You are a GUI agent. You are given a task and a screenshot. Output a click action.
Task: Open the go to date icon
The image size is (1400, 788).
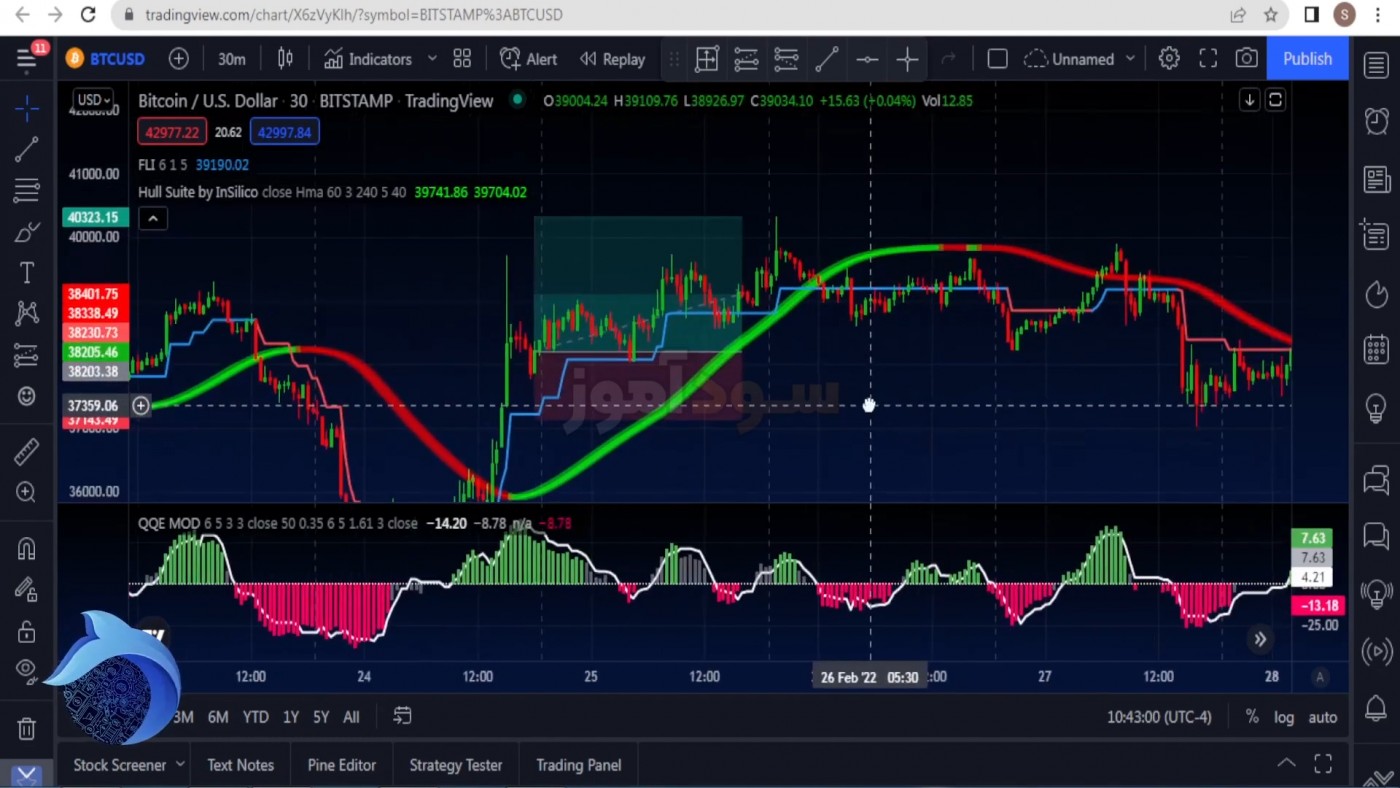[x=402, y=716]
